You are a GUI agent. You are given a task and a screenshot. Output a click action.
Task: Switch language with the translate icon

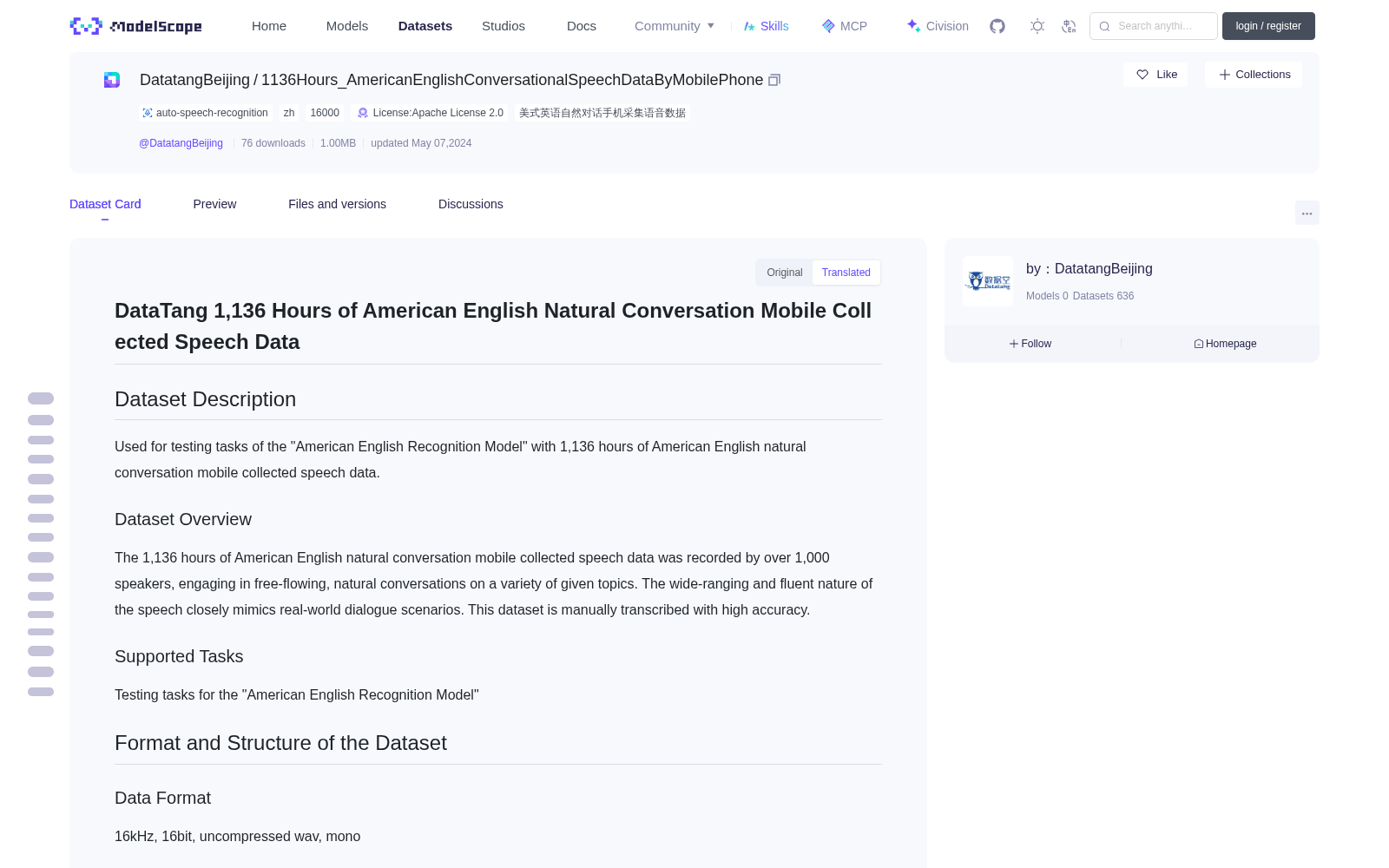coord(1070,26)
